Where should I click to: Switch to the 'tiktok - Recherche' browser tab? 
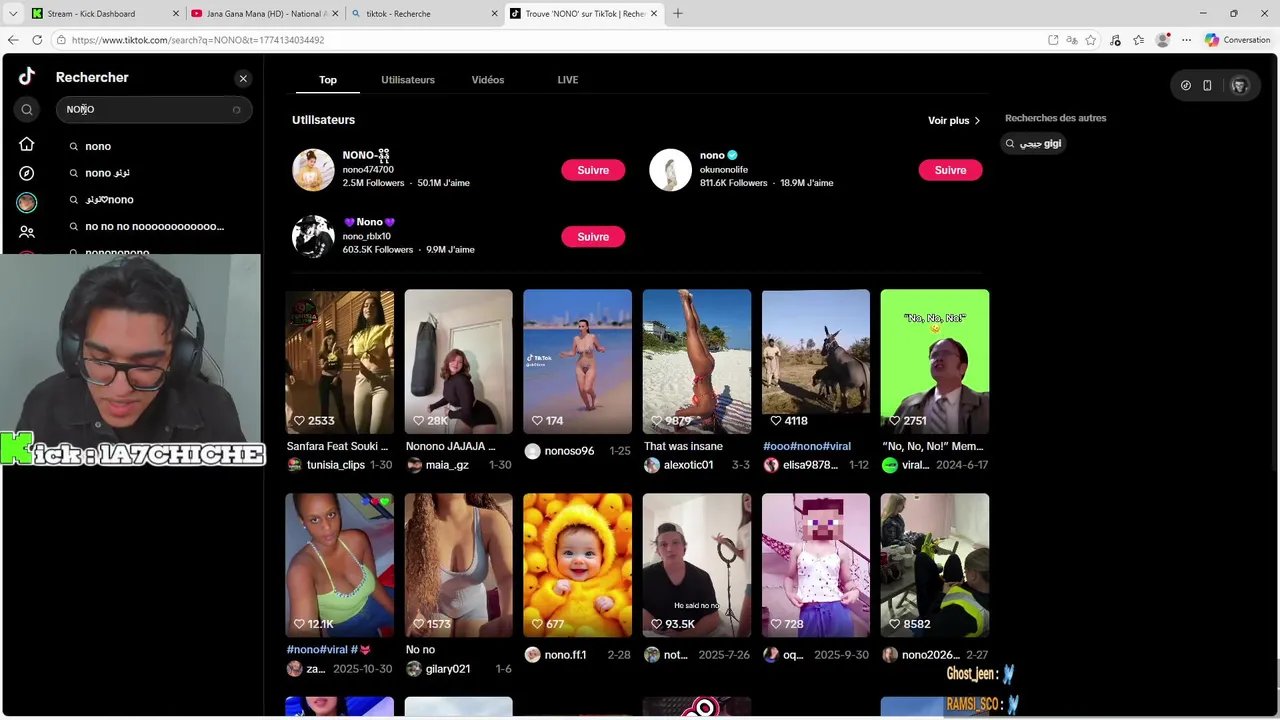pos(425,13)
